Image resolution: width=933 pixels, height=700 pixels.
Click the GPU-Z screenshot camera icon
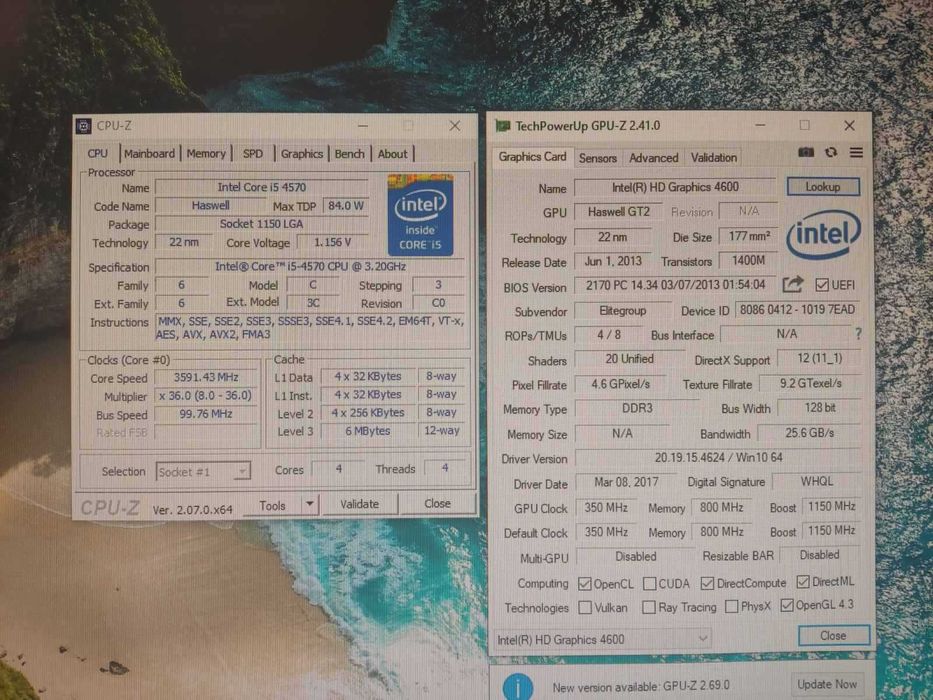pos(806,152)
